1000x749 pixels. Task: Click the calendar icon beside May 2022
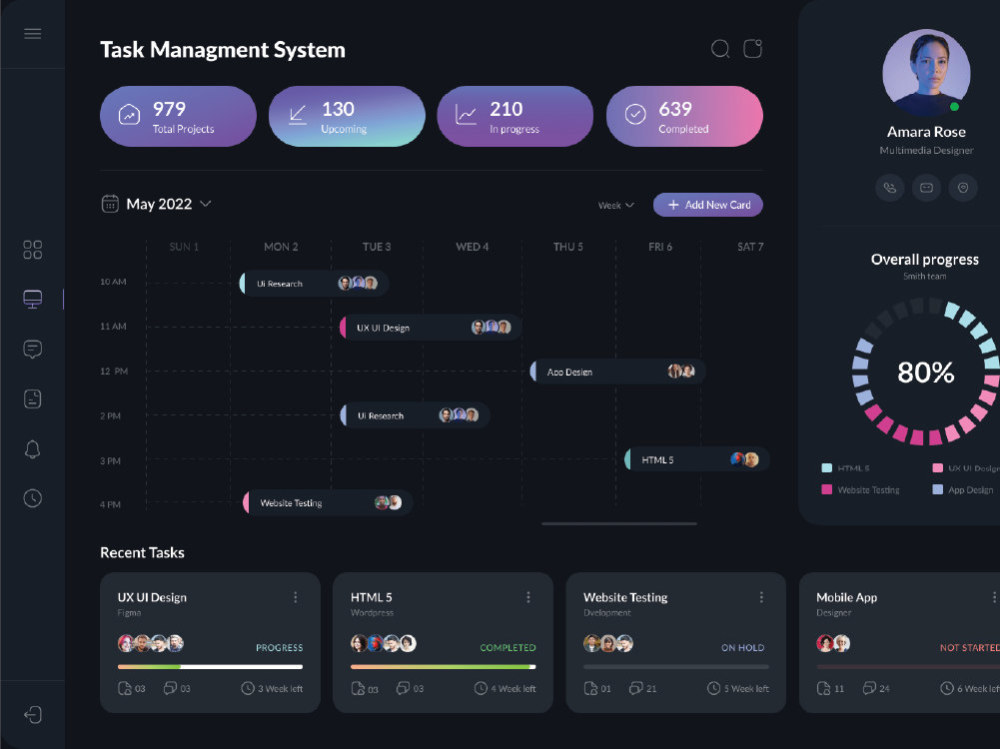pos(110,204)
